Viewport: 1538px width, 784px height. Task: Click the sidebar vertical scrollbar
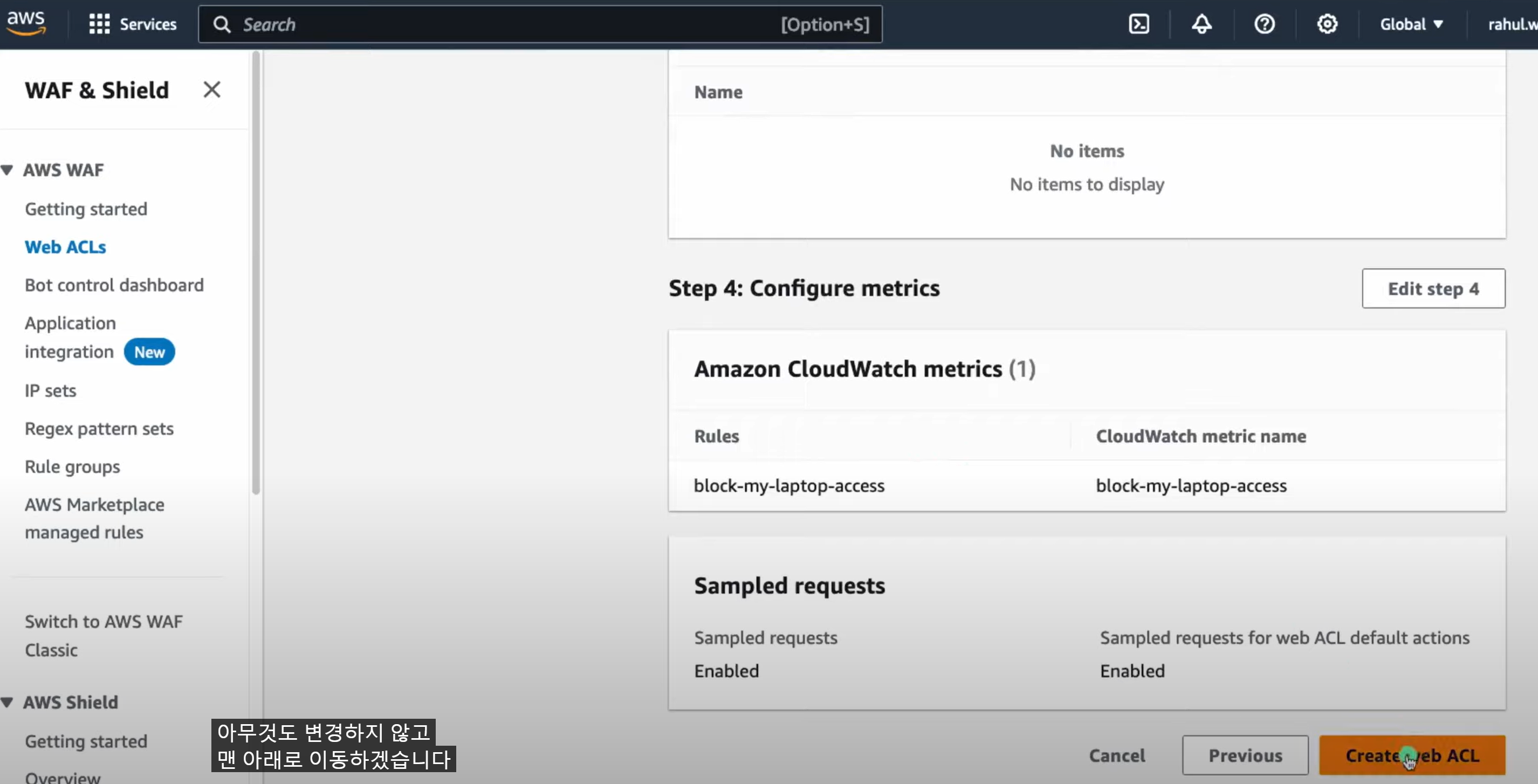tap(256, 273)
